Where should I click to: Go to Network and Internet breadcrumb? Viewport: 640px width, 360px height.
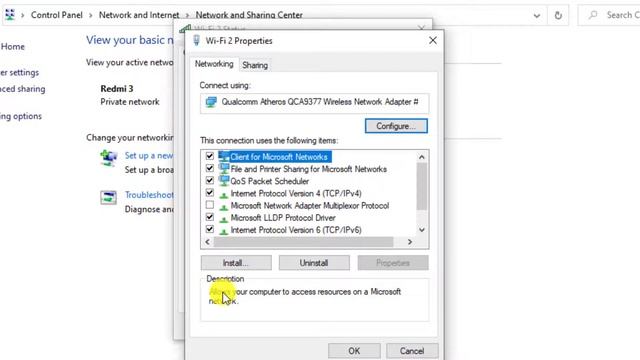[139, 15]
